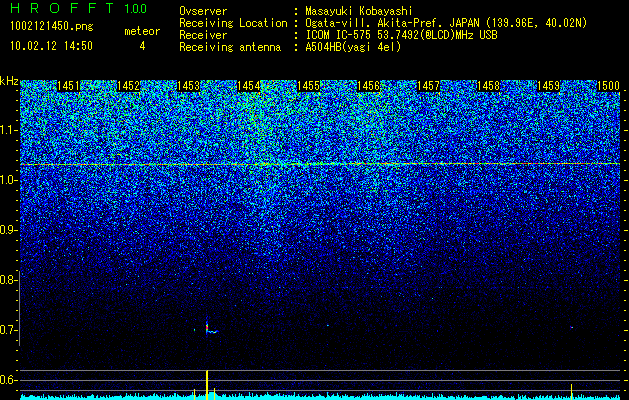The height and width of the screenshot is (400, 629).
Task: Click the Receiving Location value Ogata-vill. Akita-Pref.
Action: pyautogui.click(x=376, y=23)
